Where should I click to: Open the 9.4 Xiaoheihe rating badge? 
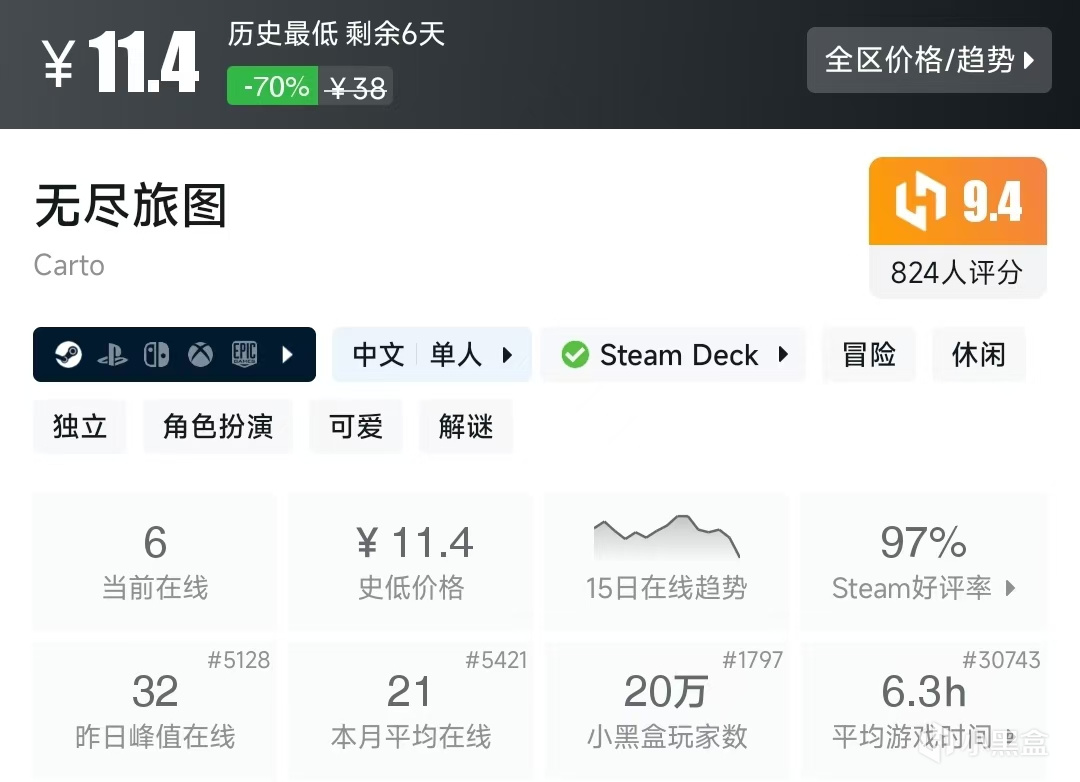tap(957, 200)
